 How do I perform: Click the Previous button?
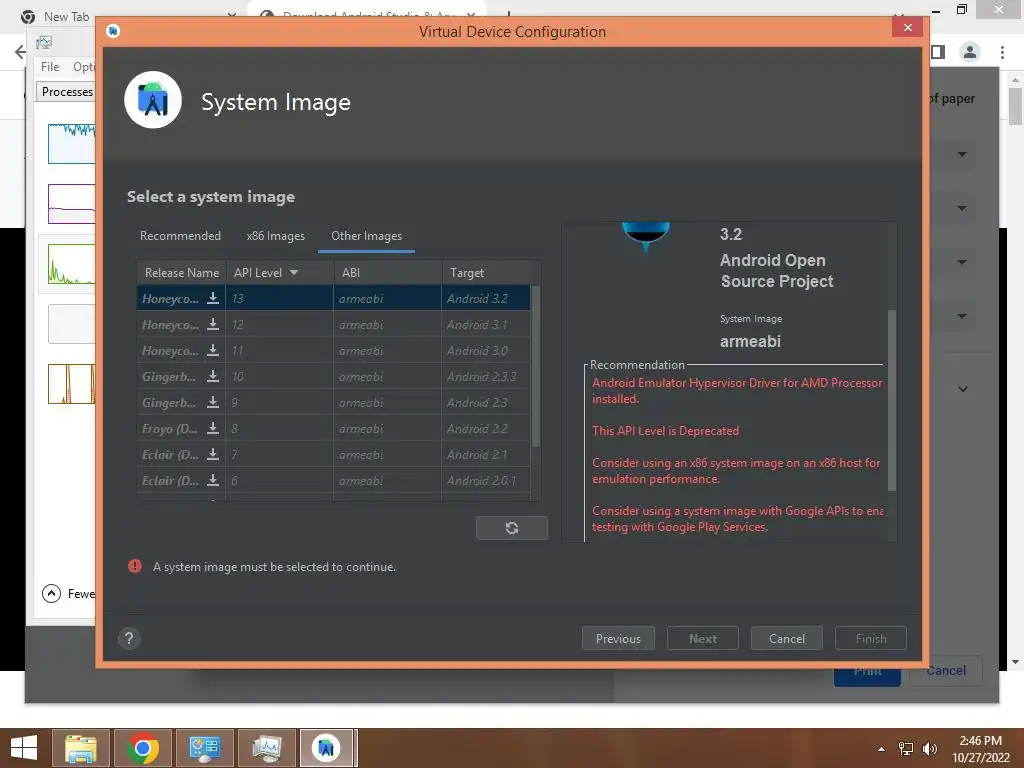618,638
